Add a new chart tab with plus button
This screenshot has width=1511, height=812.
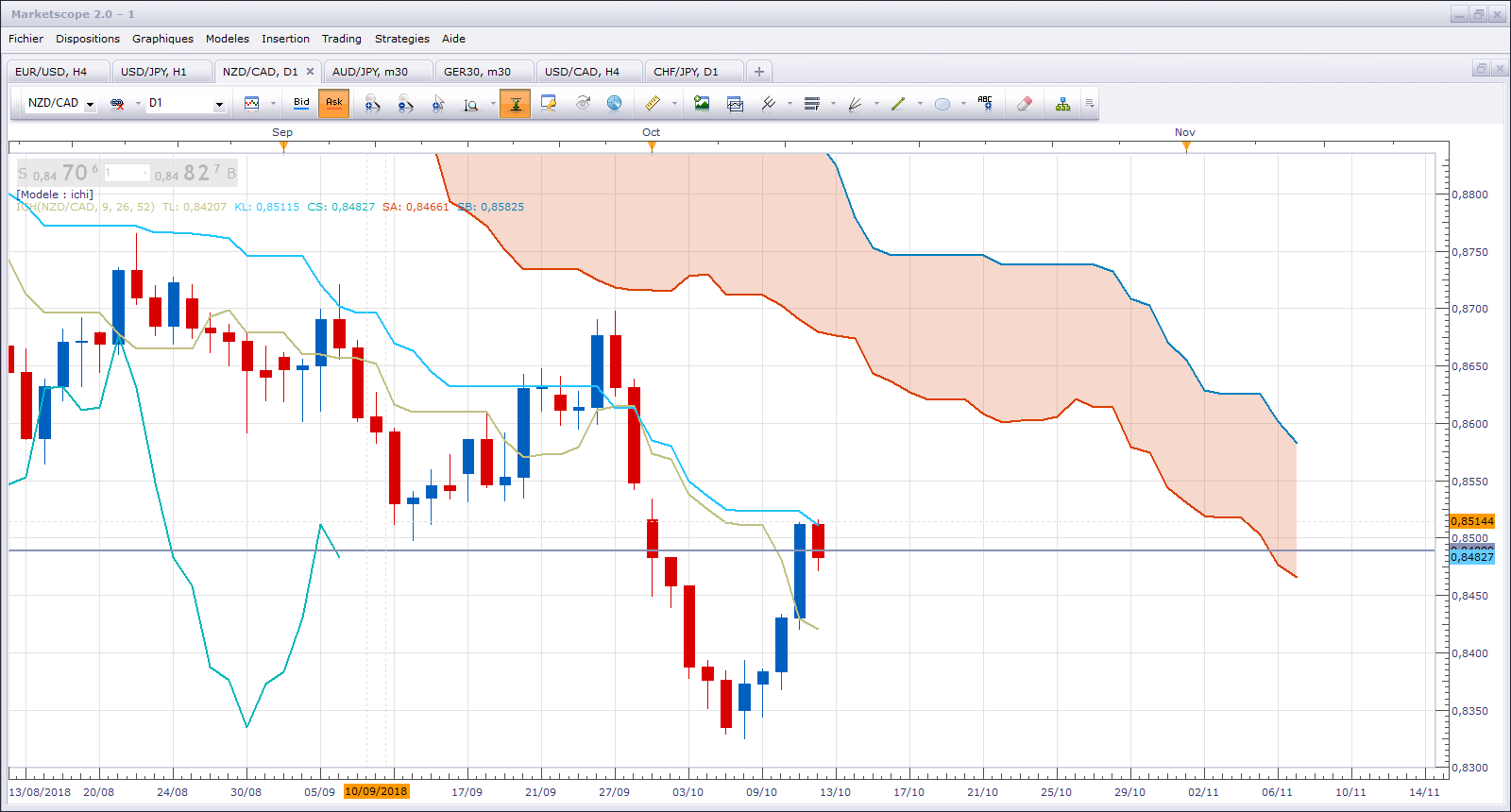758,72
